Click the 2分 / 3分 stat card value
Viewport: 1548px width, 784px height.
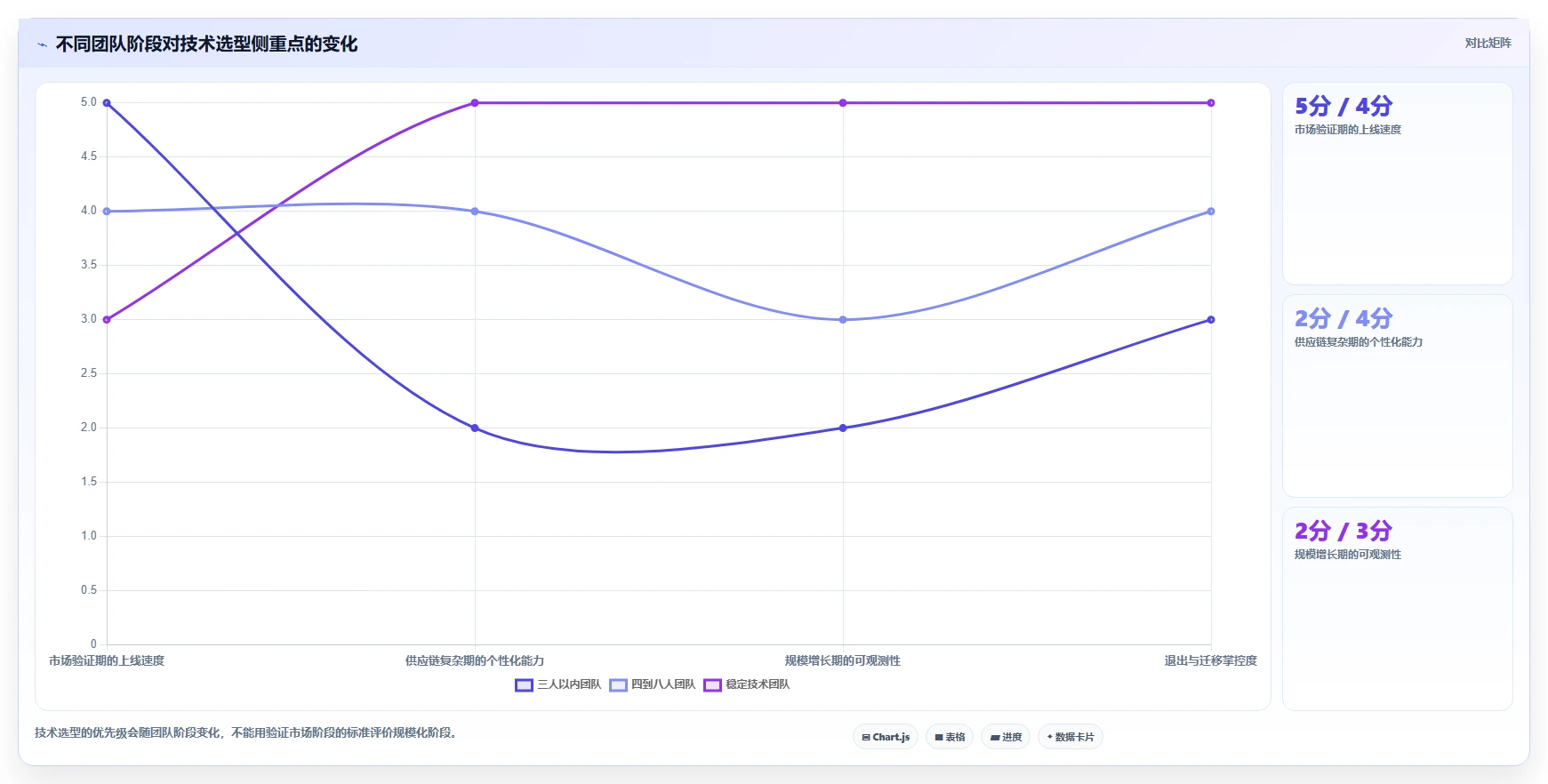pyautogui.click(x=1343, y=531)
